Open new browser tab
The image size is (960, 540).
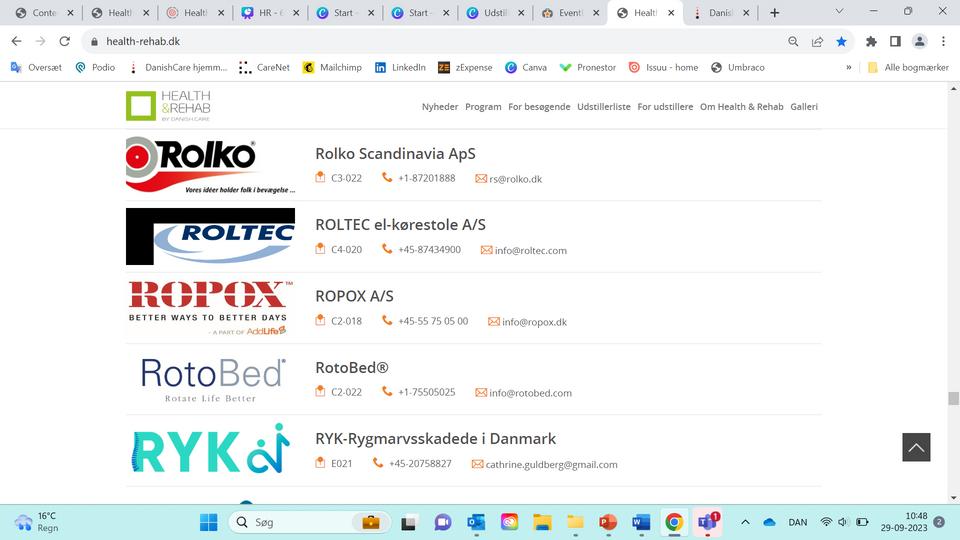pos(774,12)
